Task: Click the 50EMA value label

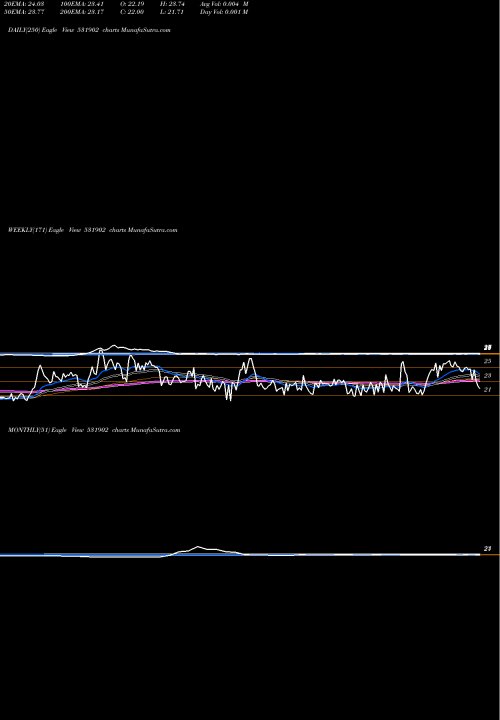Action: click(24, 12)
